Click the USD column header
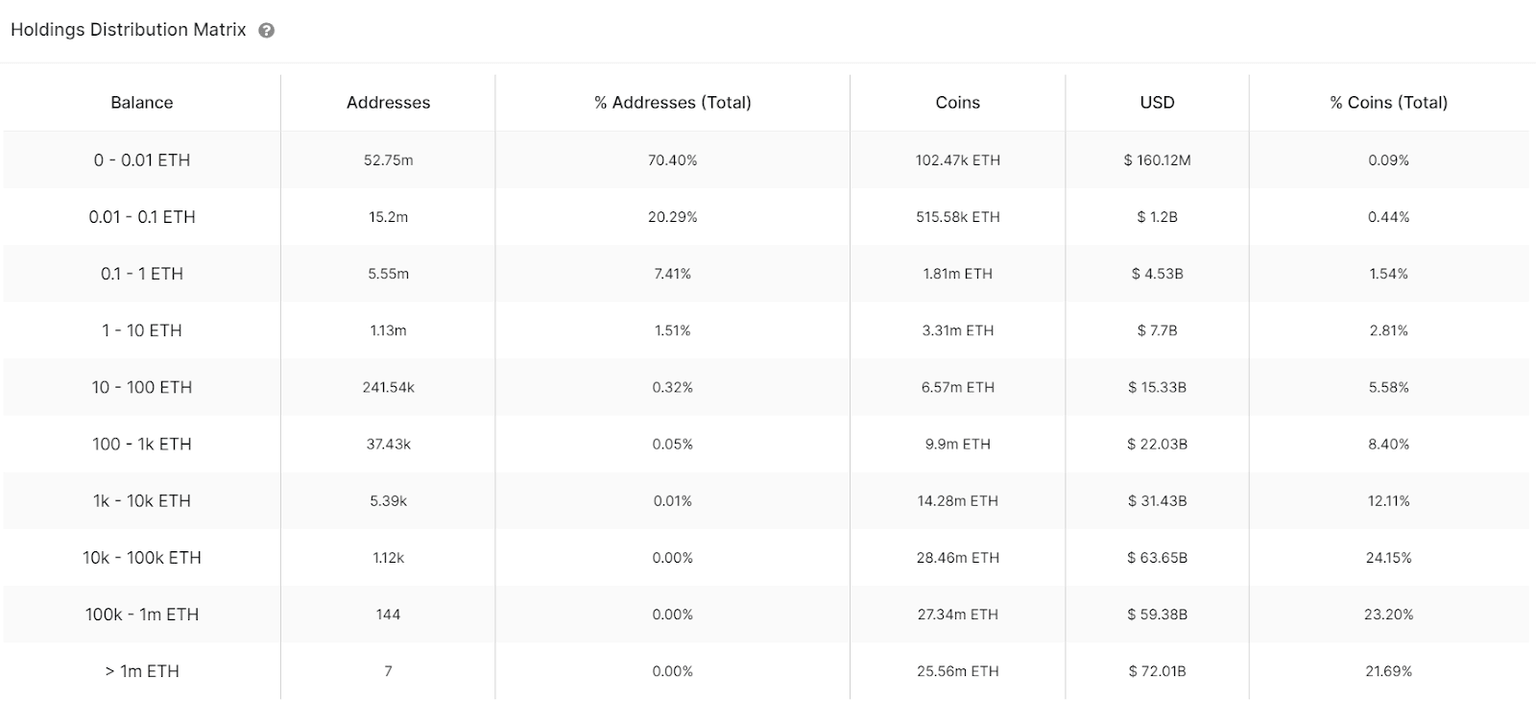1536x703 pixels. (1157, 102)
